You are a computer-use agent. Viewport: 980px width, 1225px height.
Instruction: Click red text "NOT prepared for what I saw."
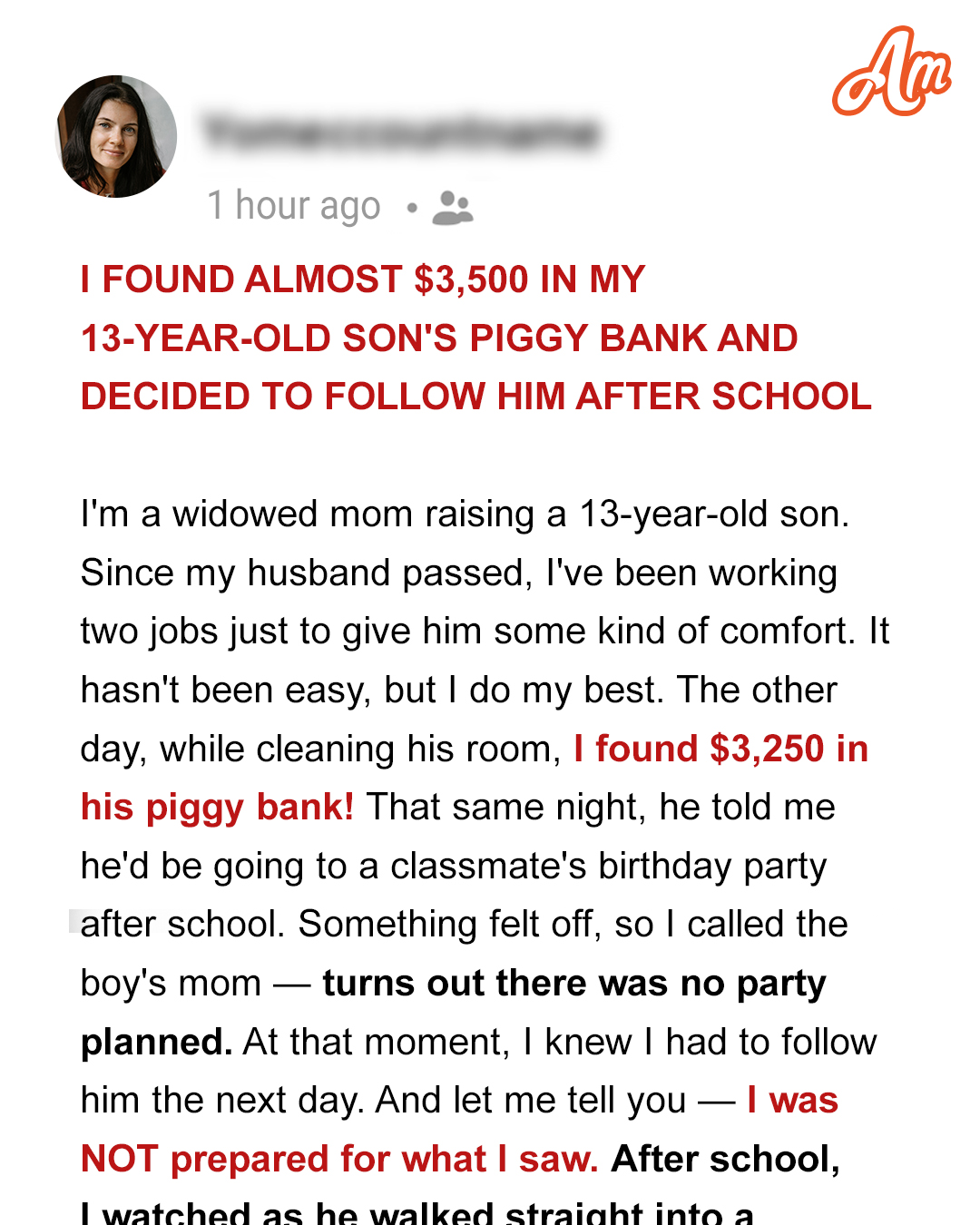coord(339,1160)
